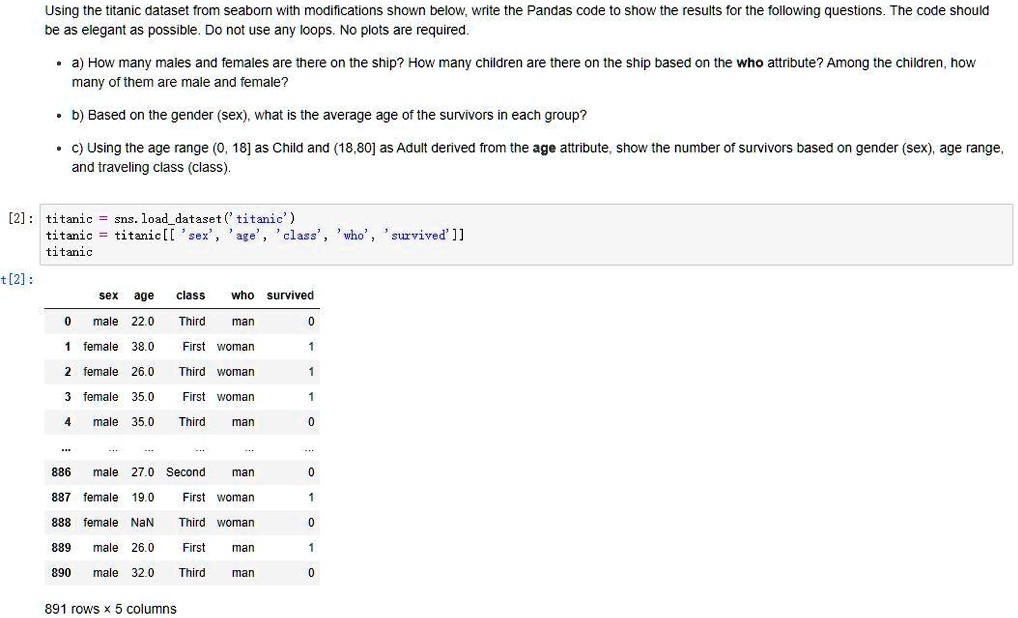The height and width of the screenshot is (618, 1018).
Task: Click 'Second' class cell in row 886
Action: 186,473
